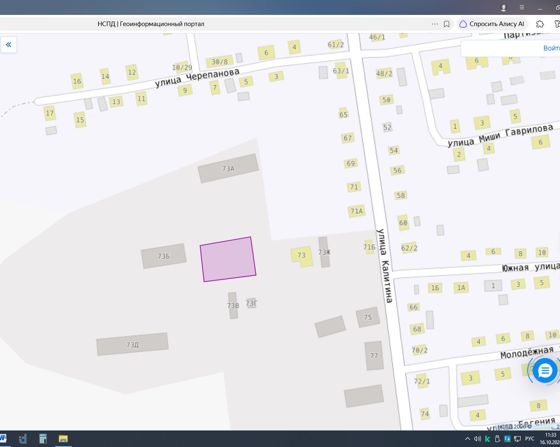560x447 pixels.
Task: Open browser profile avatar icon
Action: click(x=504, y=7)
